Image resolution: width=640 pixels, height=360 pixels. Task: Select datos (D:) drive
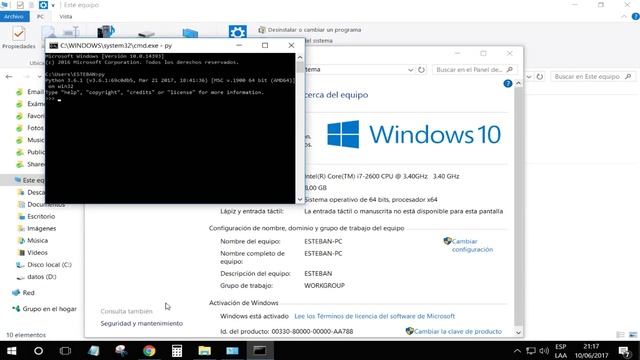[x=42, y=277]
